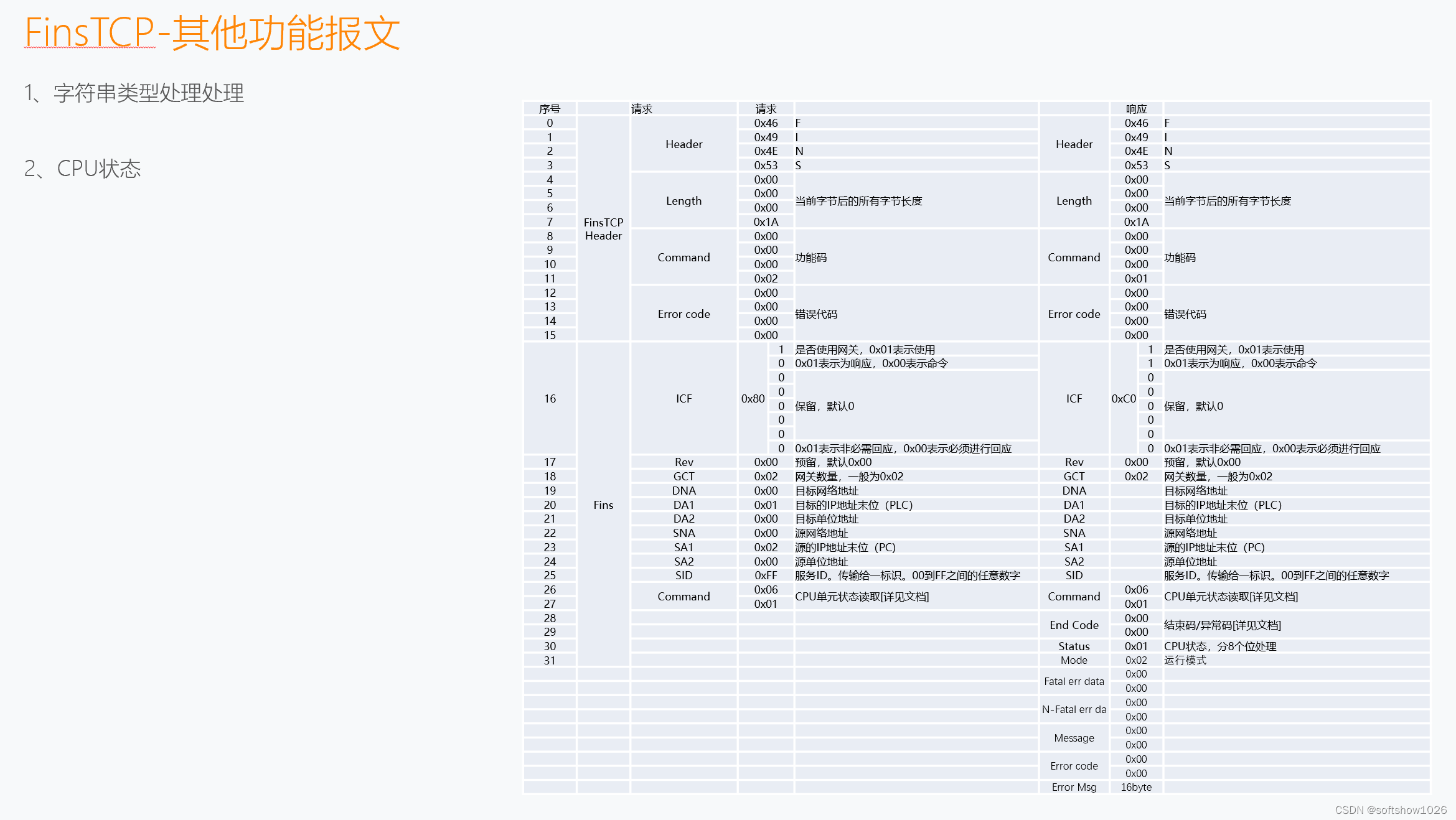Click sequence number "31" in 序号 column
This screenshot has width=1456, height=820.
(550, 661)
